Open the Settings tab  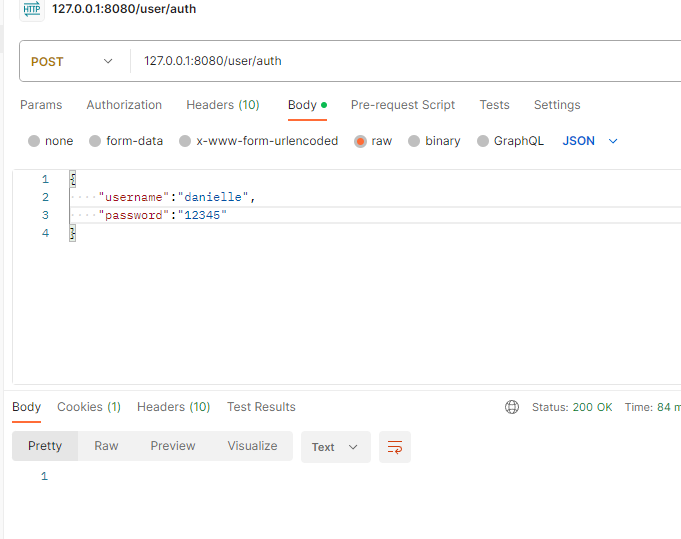(557, 105)
